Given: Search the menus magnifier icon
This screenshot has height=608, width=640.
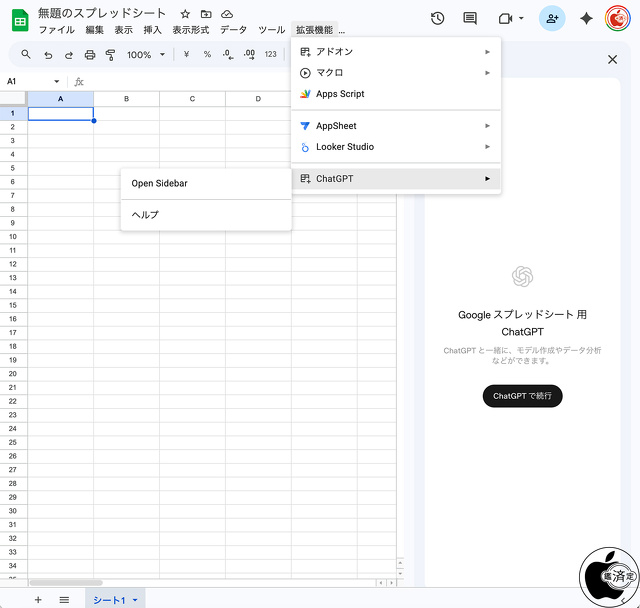Looking at the screenshot, I should [x=26, y=54].
